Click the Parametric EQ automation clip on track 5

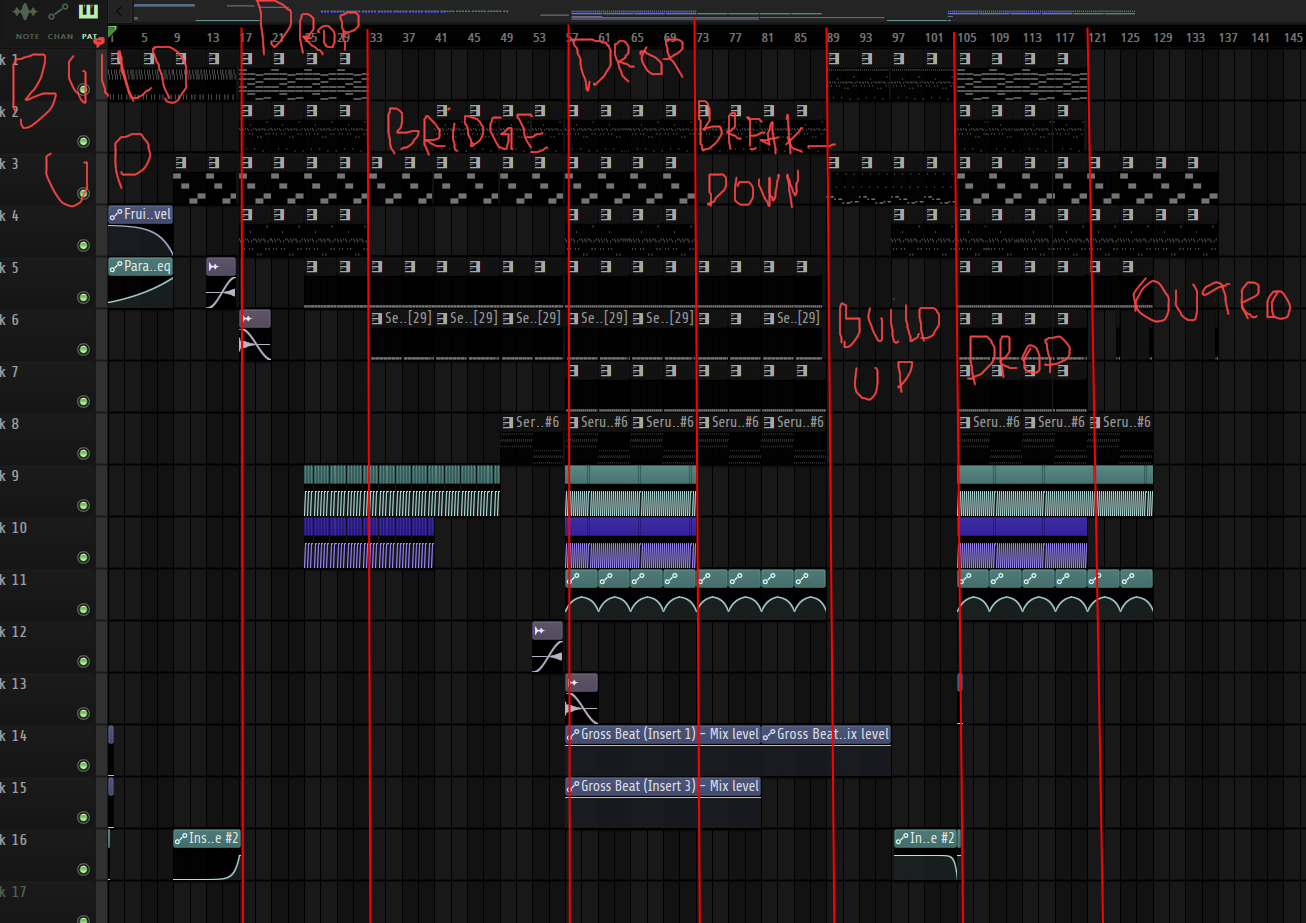(140, 266)
